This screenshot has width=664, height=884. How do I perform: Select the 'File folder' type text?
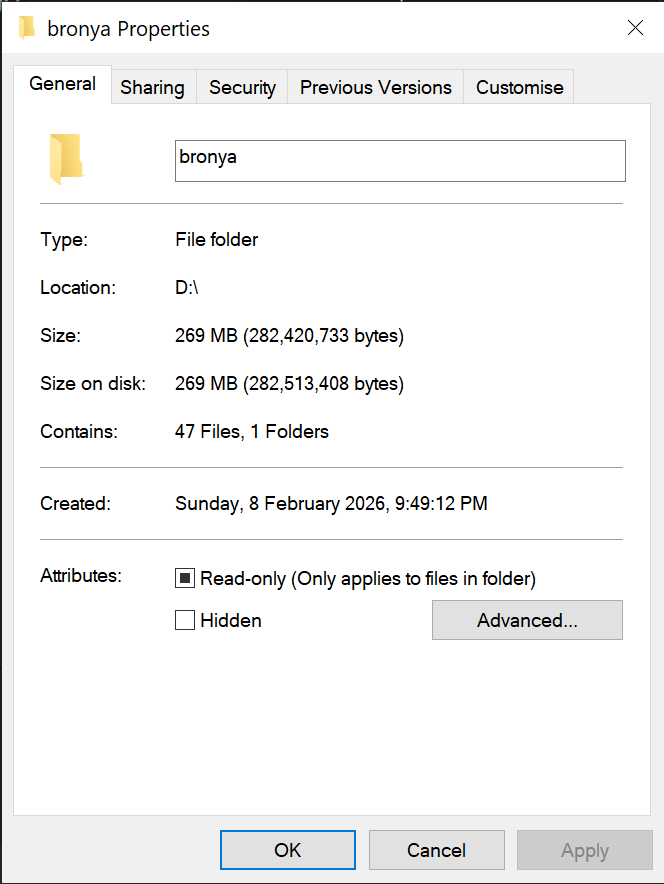[216, 240]
